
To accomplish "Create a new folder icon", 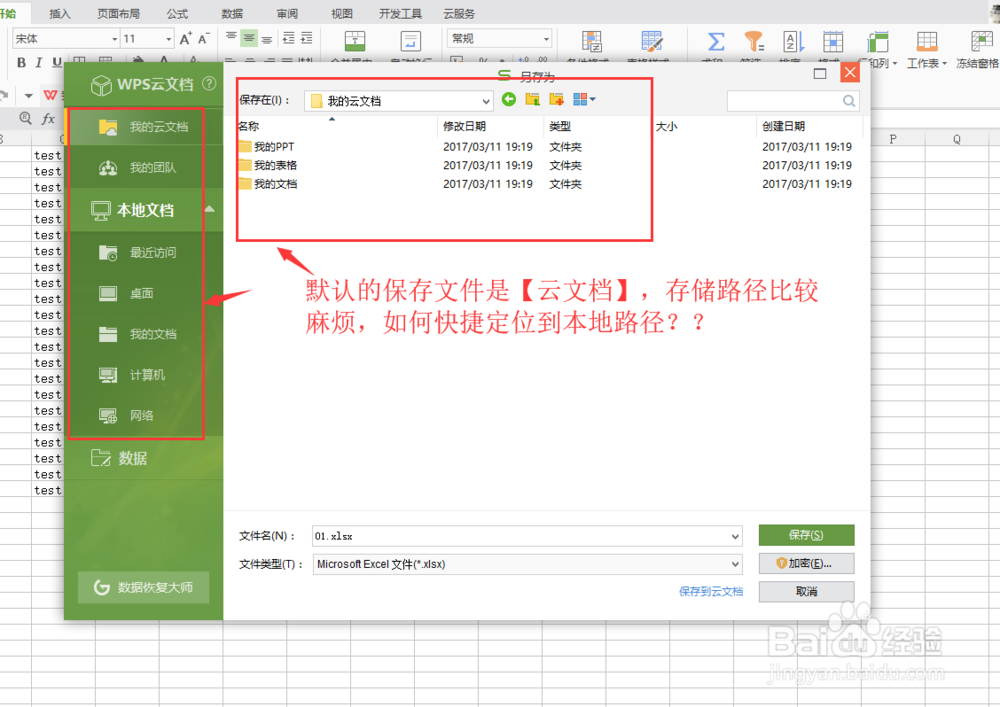I will pos(556,99).
